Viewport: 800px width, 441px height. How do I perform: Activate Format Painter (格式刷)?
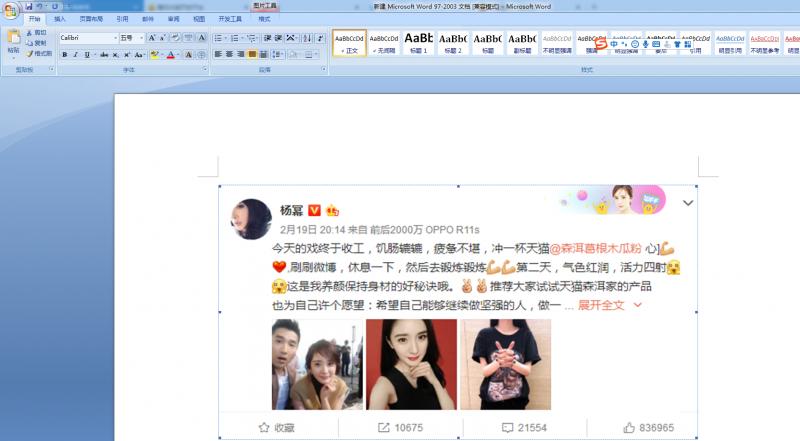tap(39, 54)
